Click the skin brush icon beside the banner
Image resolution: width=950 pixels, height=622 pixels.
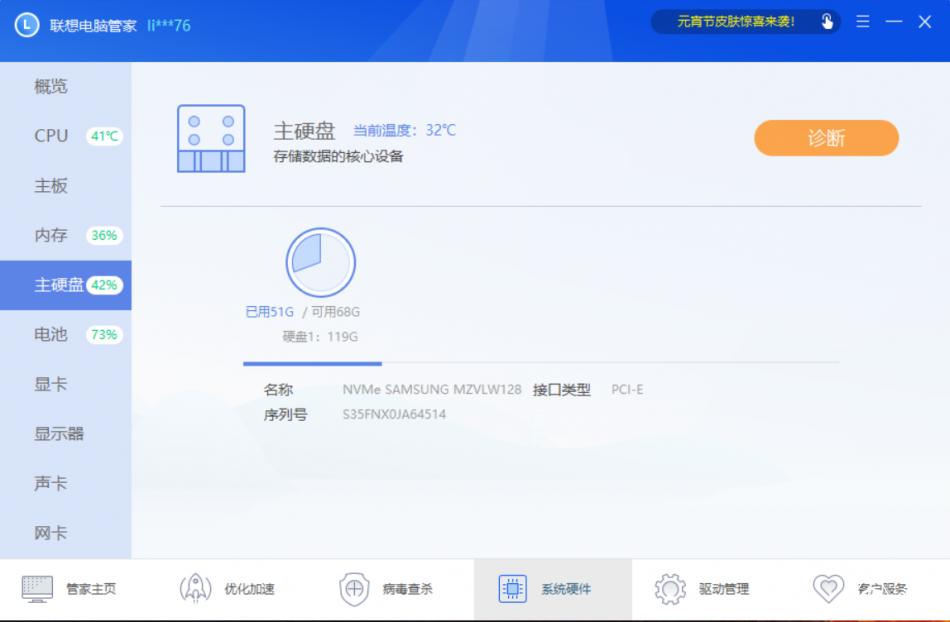coord(828,21)
